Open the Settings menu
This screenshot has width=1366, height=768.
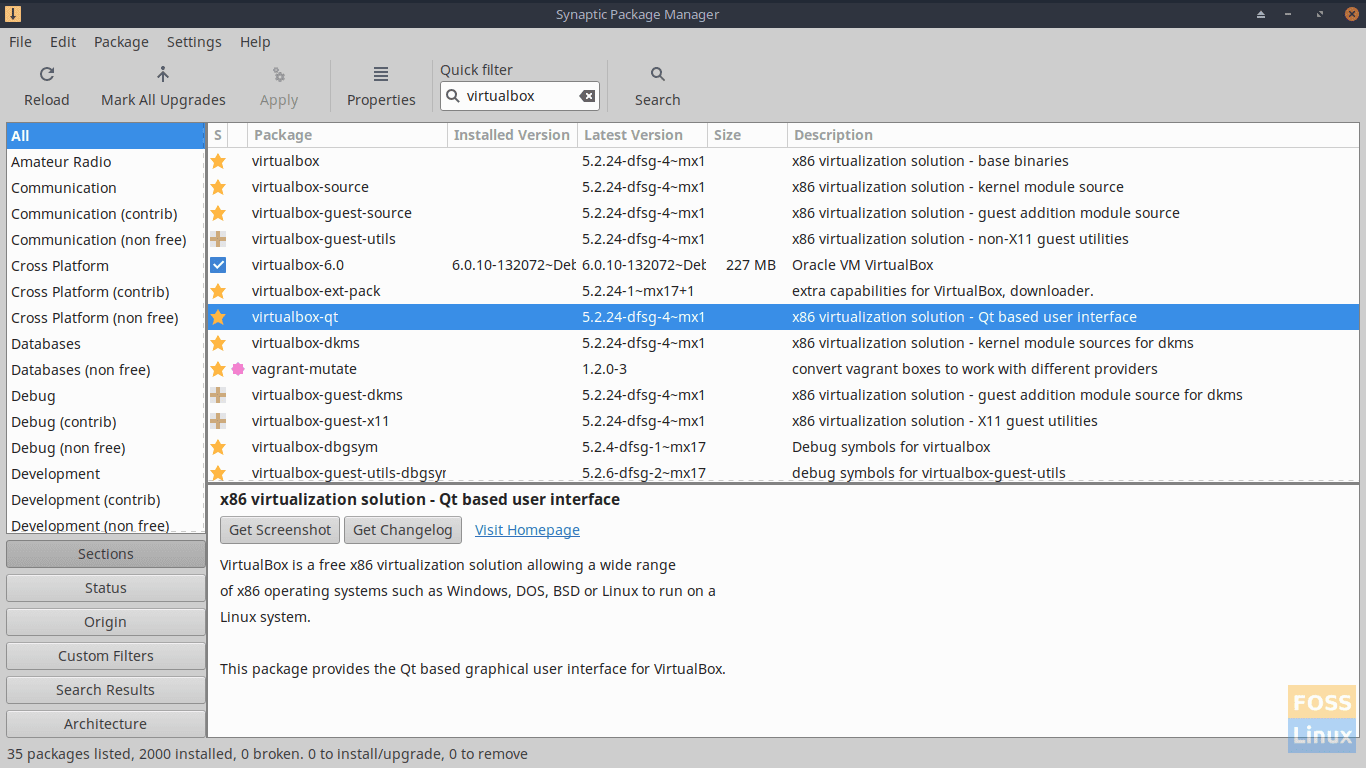pyautogui.click(x=194, y=42)
